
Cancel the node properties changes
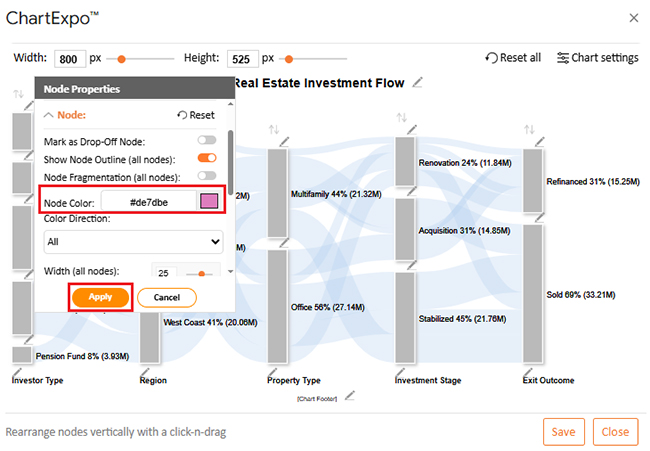[166, 297]
